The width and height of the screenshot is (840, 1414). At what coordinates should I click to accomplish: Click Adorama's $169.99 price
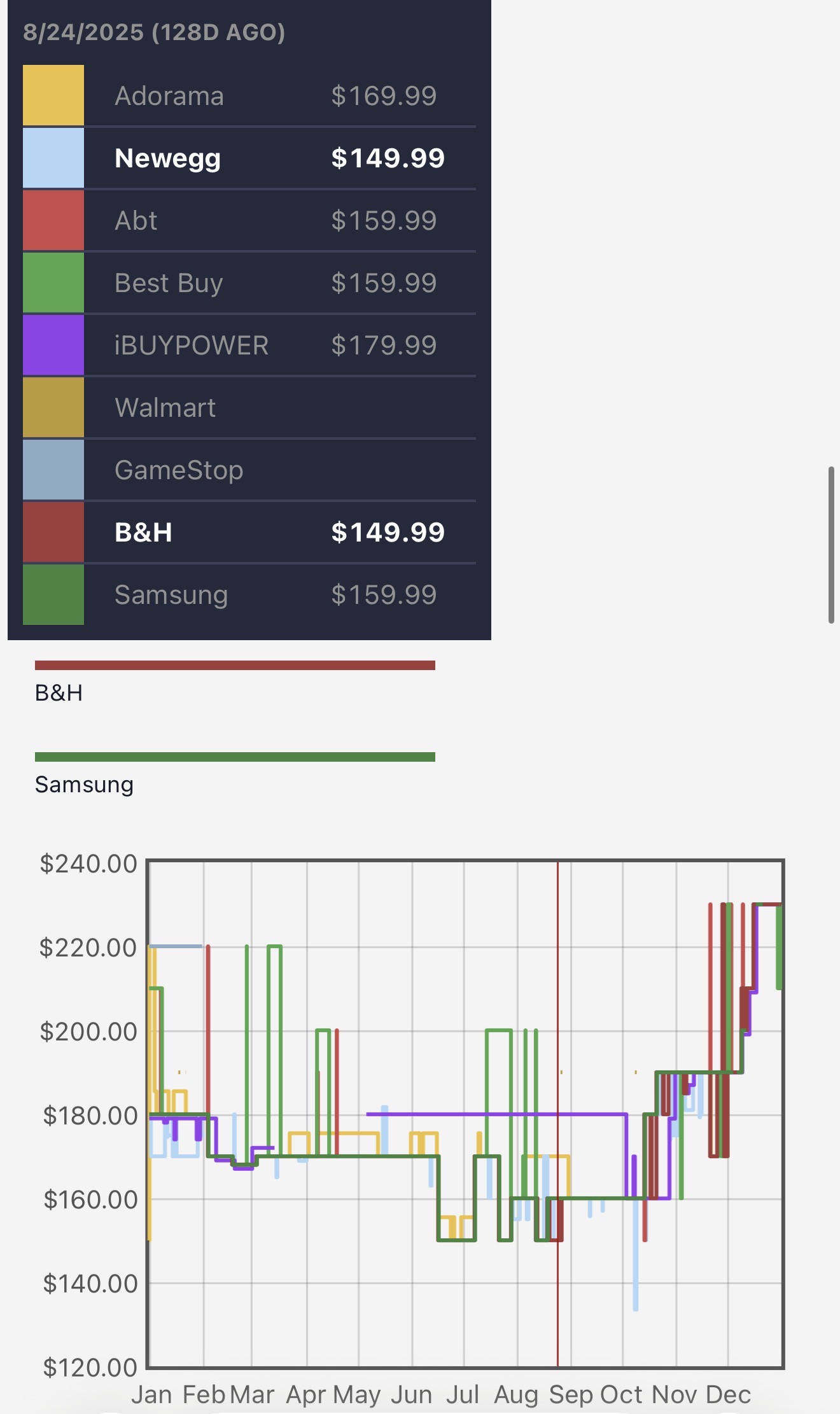pos(384,96)
